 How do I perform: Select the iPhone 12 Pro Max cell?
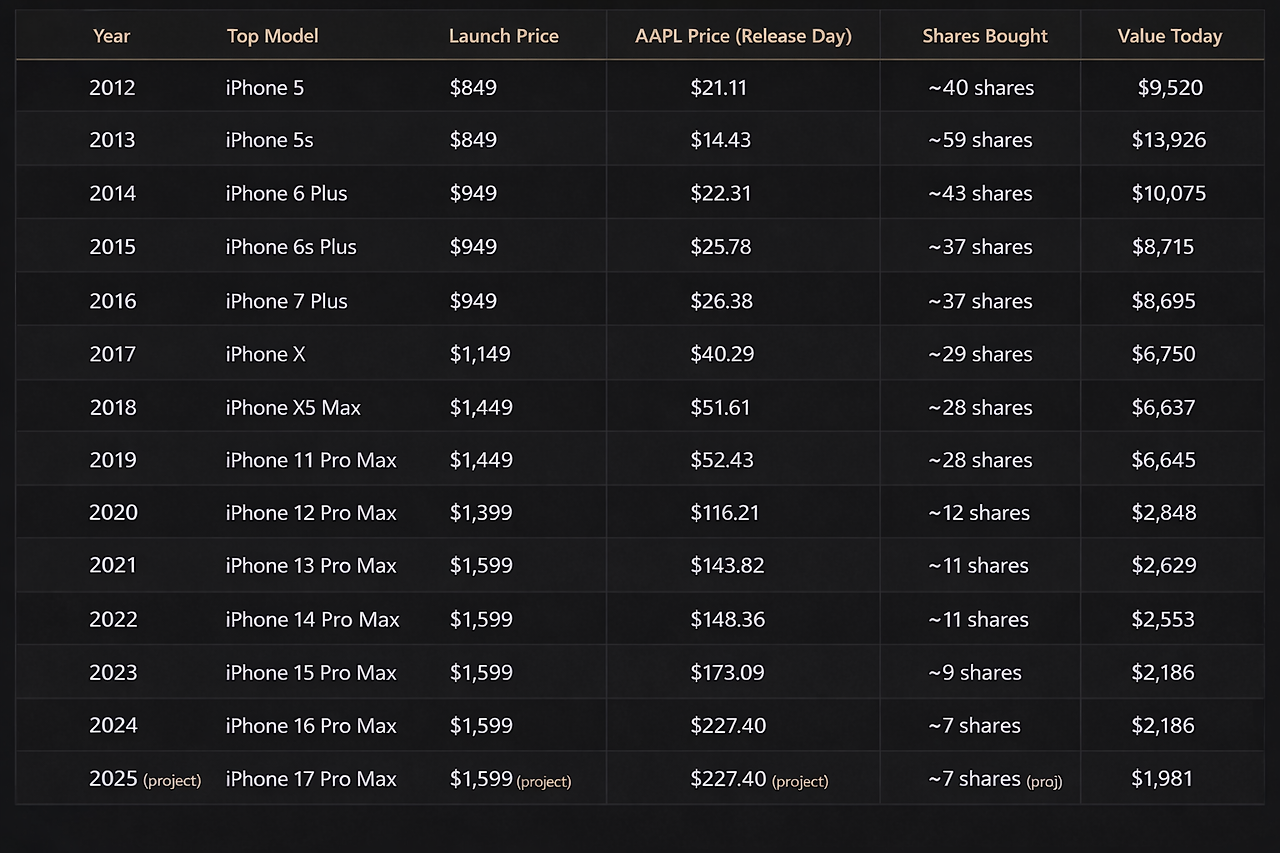[311, 513]
